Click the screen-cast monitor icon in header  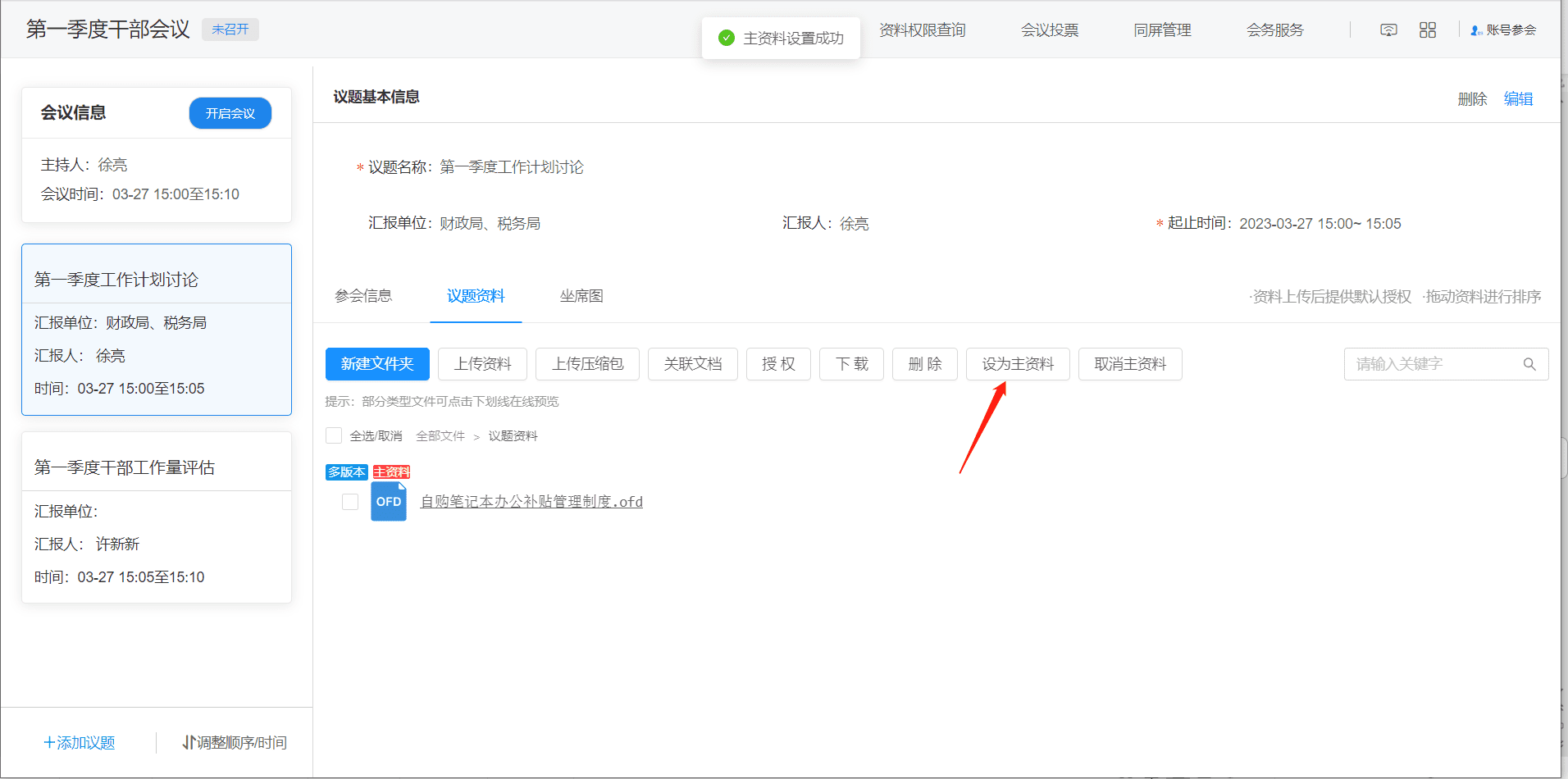(1388, 30)
